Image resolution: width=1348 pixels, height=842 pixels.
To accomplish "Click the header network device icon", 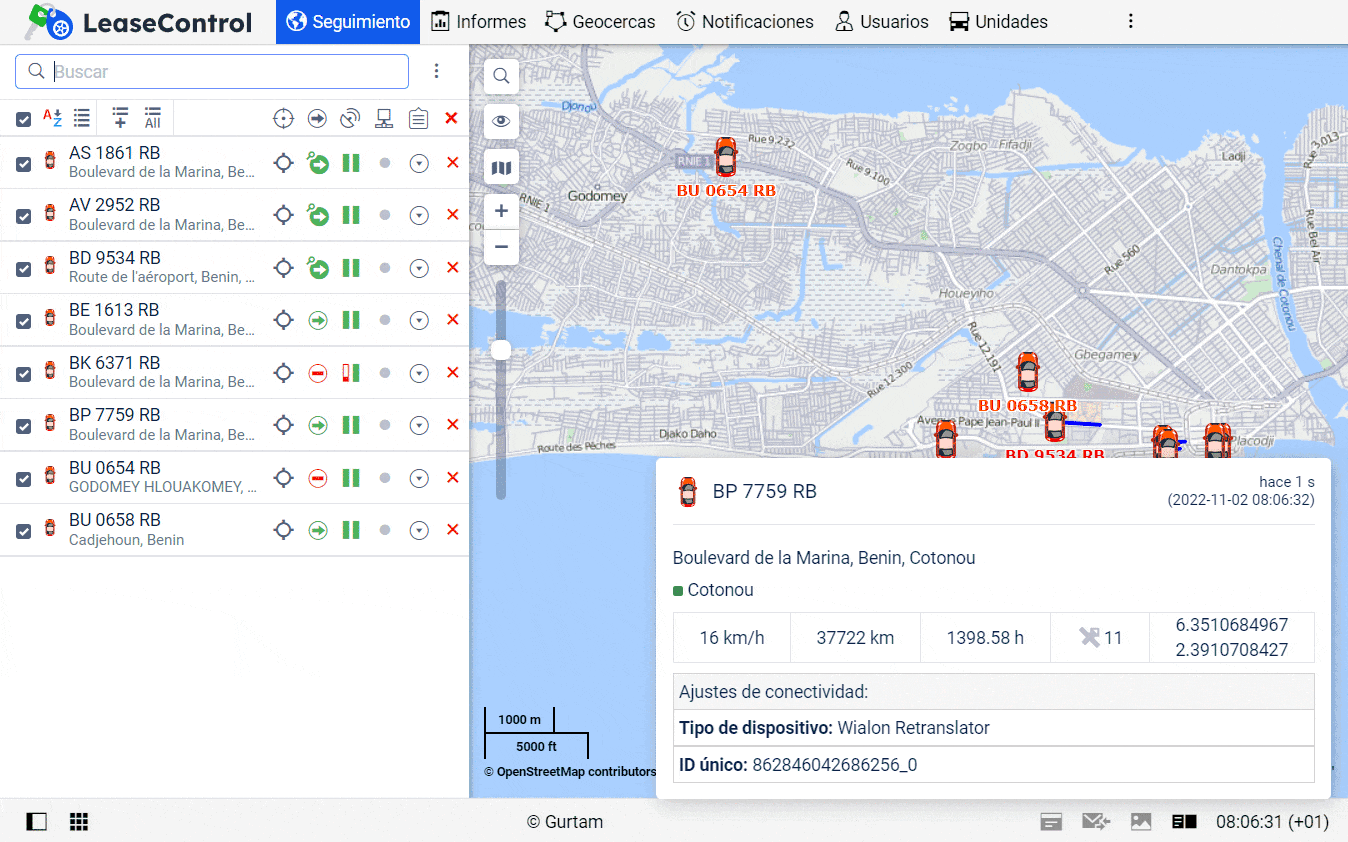I will 384,119.
